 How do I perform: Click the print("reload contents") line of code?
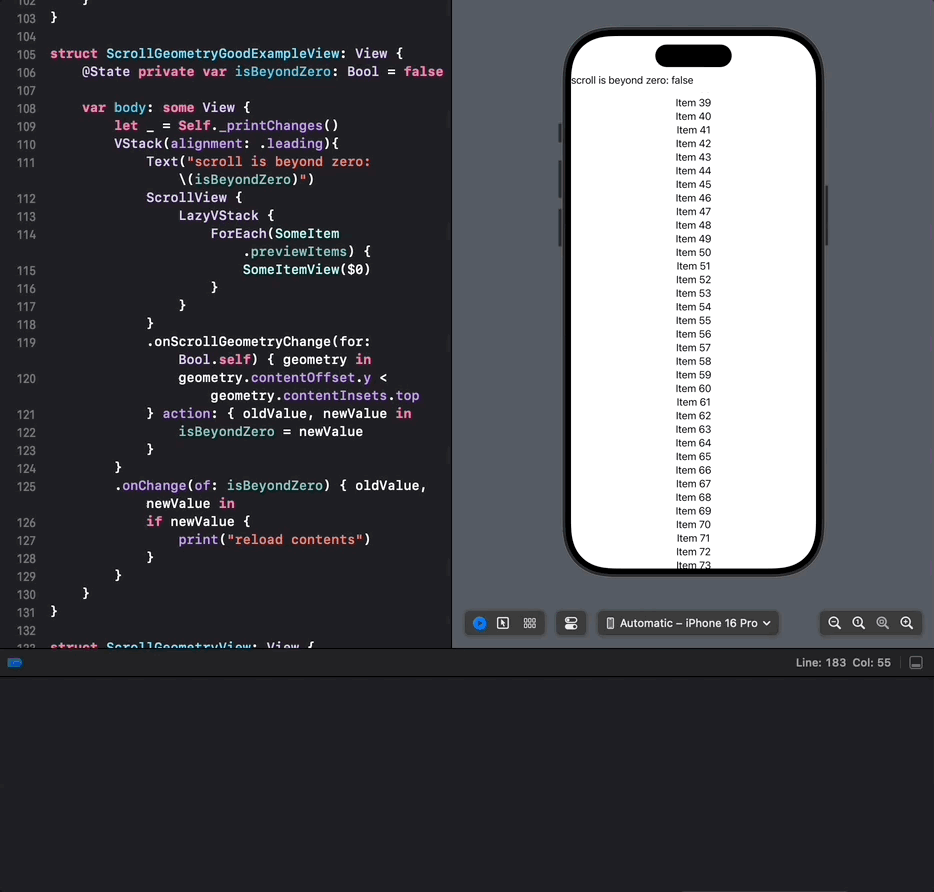[274, 540]
